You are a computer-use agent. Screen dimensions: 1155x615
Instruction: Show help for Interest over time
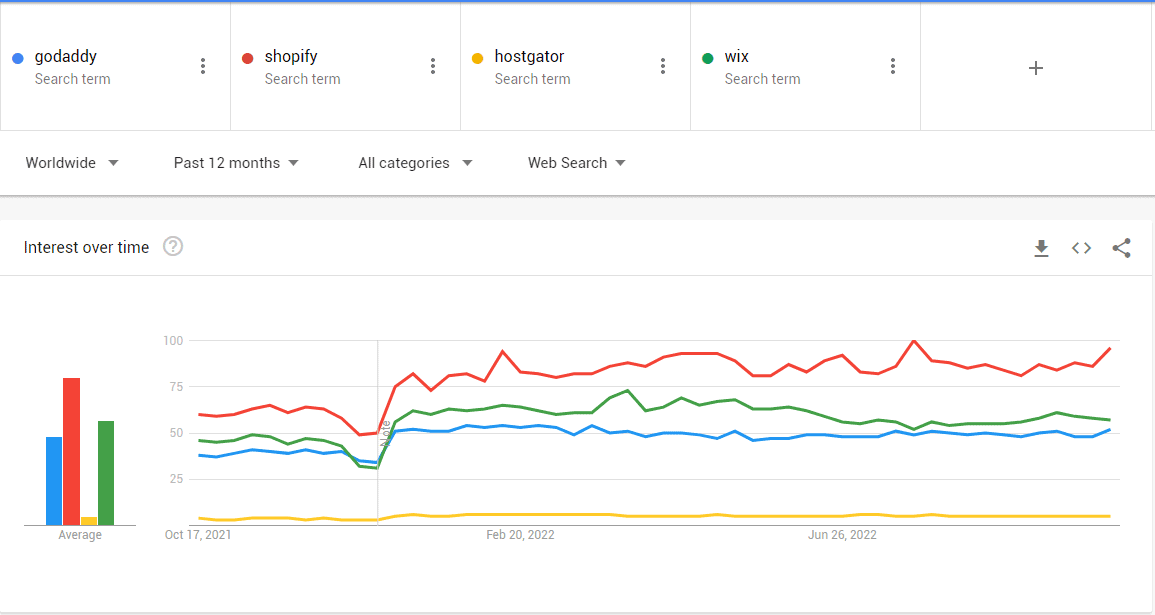(173, 246)
